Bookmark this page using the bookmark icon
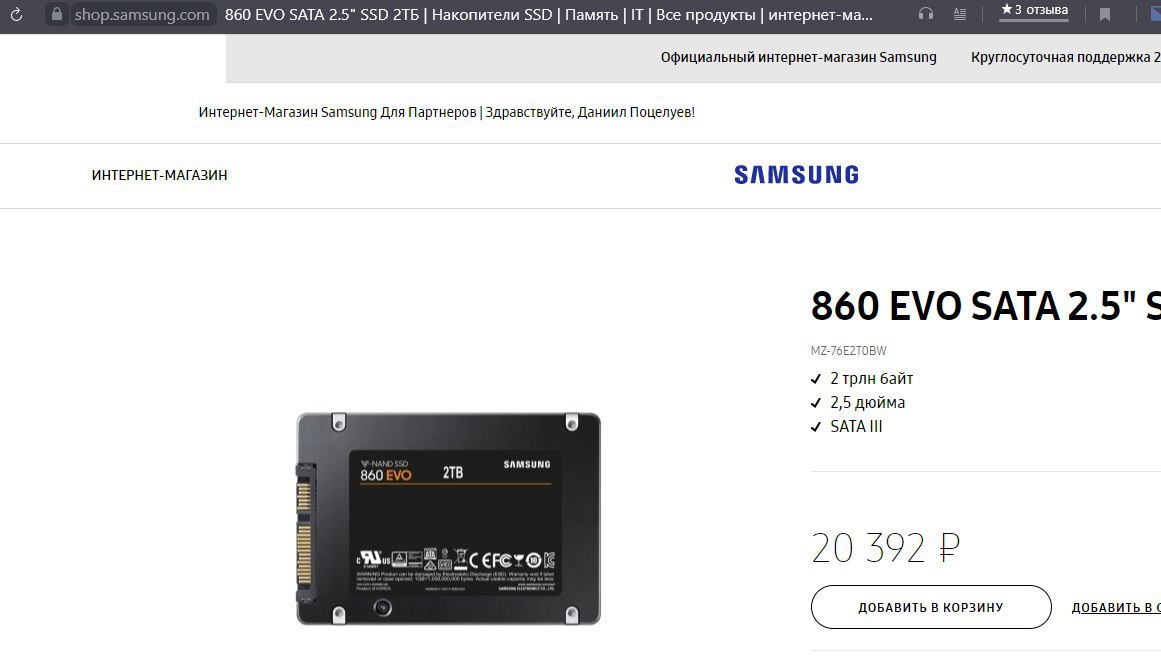Viewport: 1161px width, 670px height. coord(1105,14)
